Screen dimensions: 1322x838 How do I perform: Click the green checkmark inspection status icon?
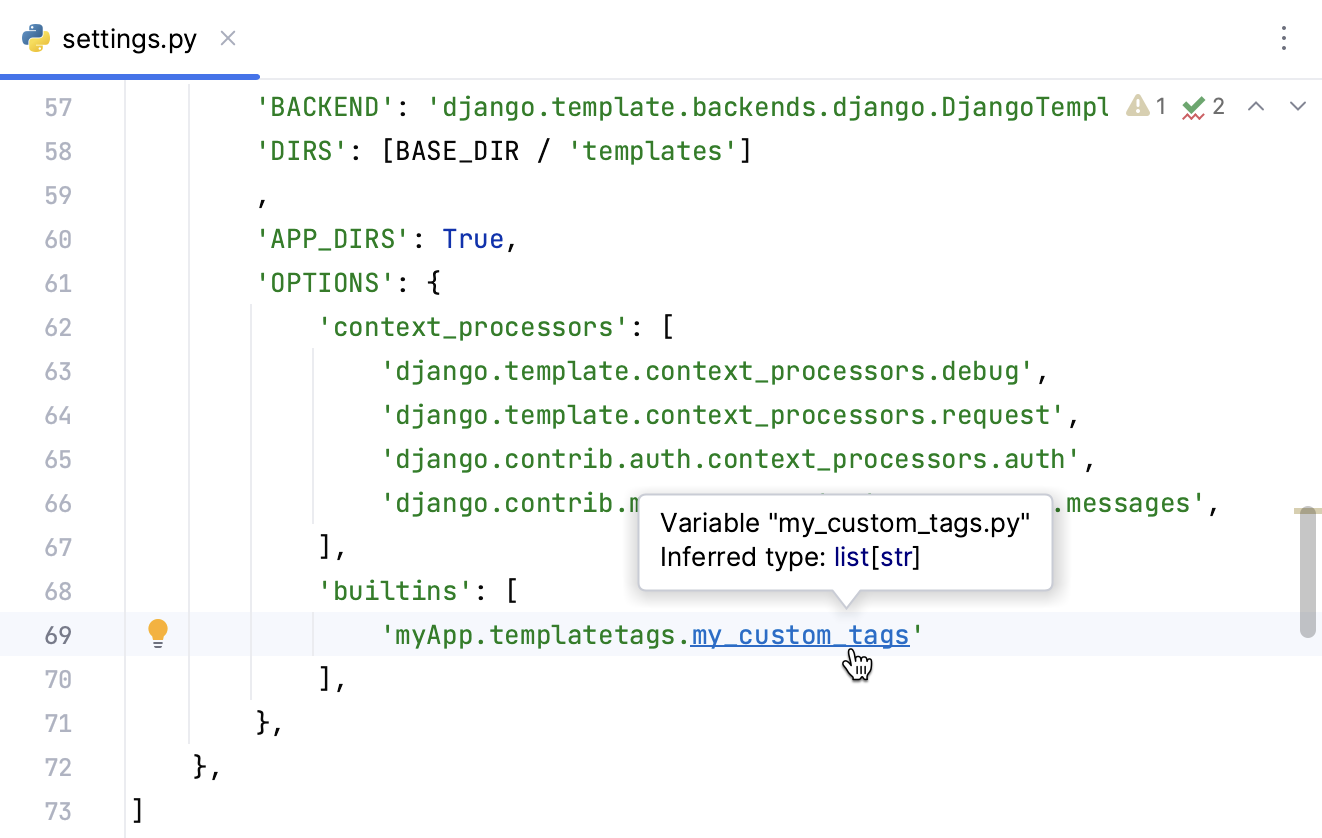point(1193,104)
